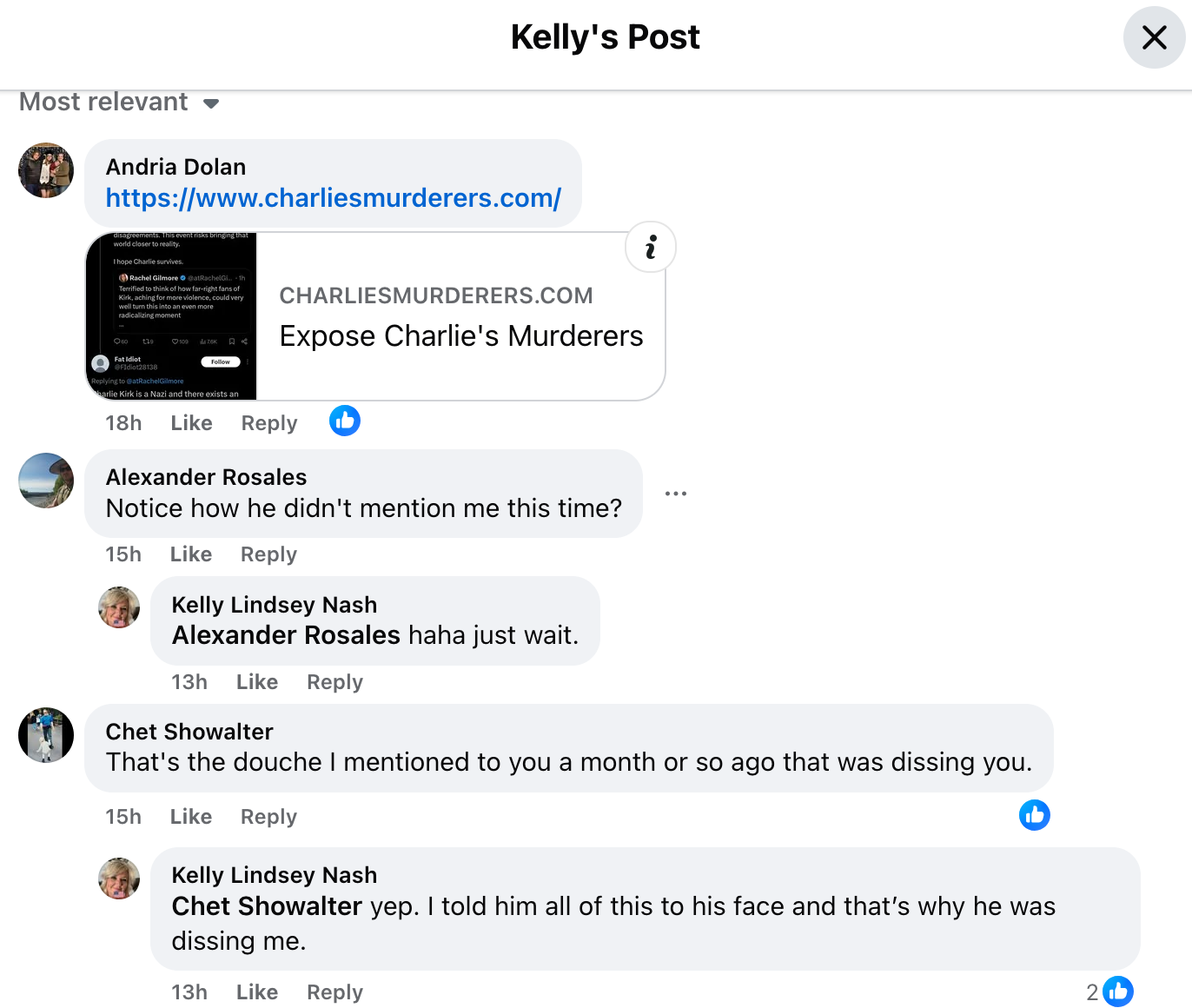Like Kelly's 'haha just wait' reply
1192x1008 pixels.
pos(257,682)
